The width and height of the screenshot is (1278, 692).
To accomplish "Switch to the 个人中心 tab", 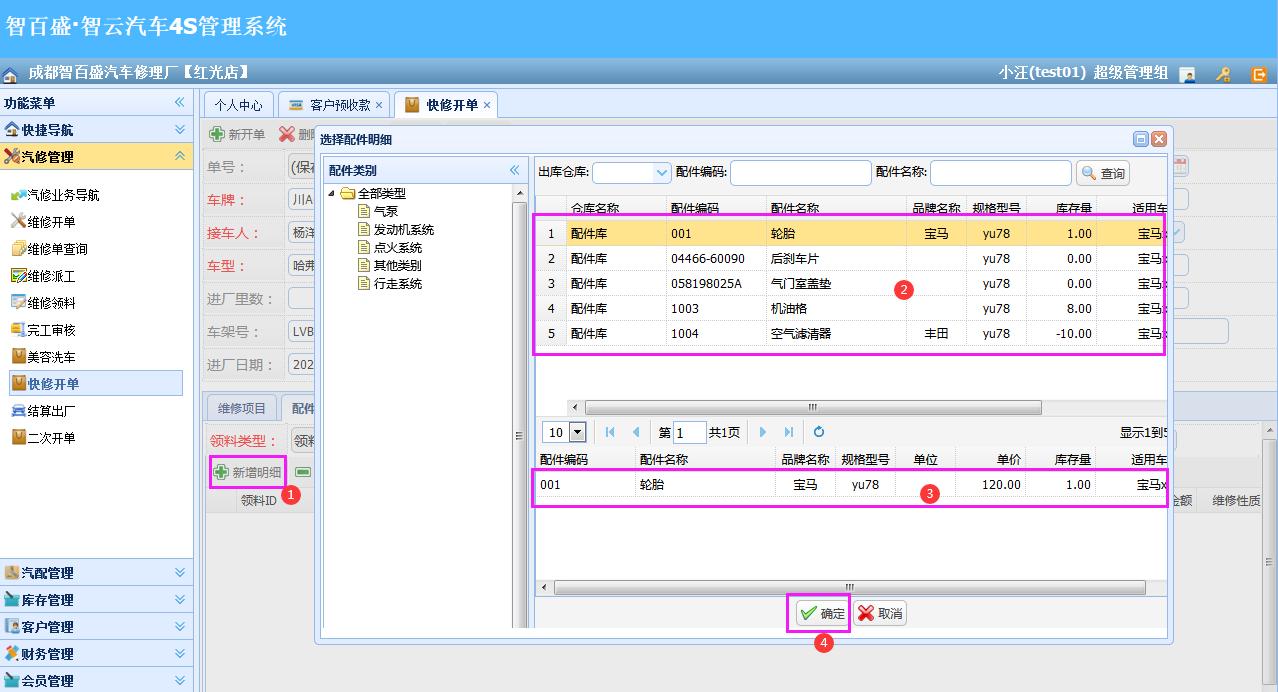I will (x=238, y=103).
